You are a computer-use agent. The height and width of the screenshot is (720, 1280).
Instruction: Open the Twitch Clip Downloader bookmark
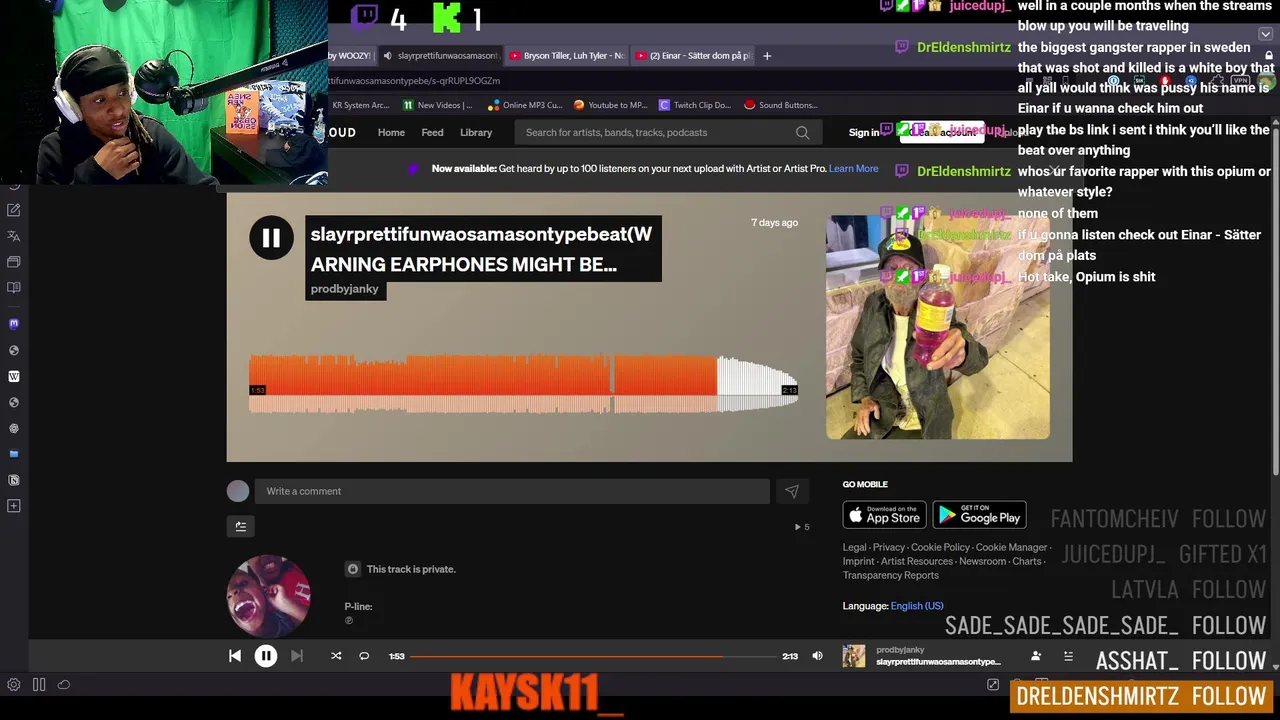click(695, 105)
